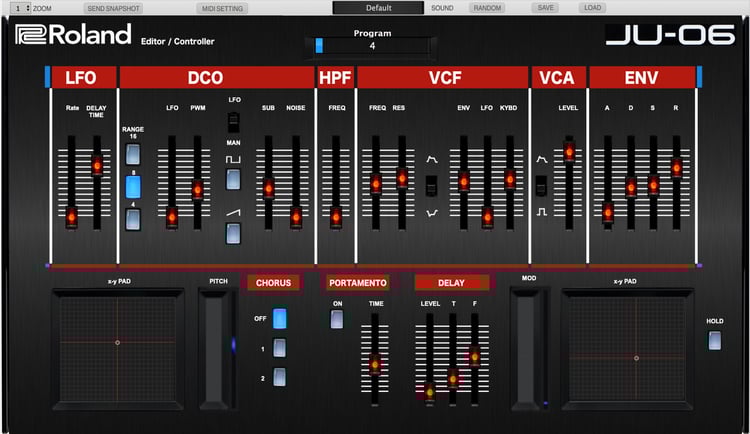Click the VCF RES slider knob
Viewport: 750px width, 434px height.
[x=402, y=178]
